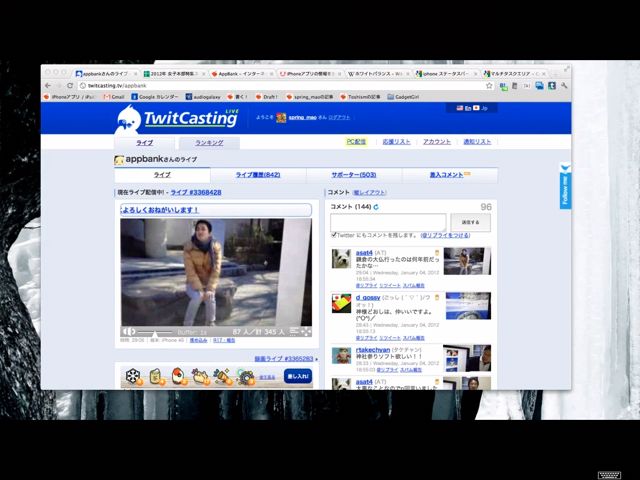640x480 pixels.
Task: Open the ライブ履歴(842) tab
Action: [x=258, y=175]
